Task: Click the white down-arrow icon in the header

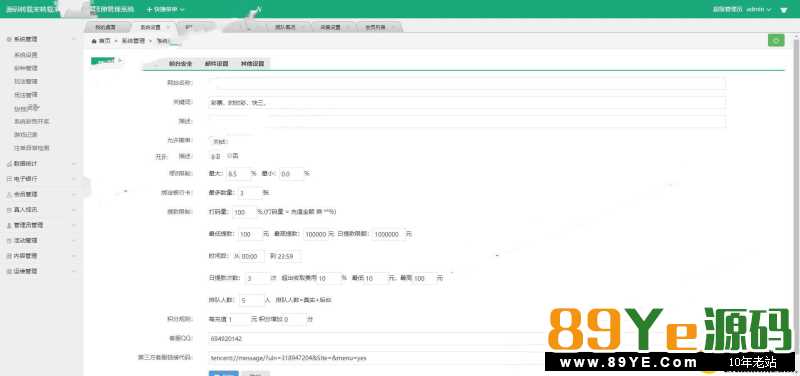Action: (784, 10)
